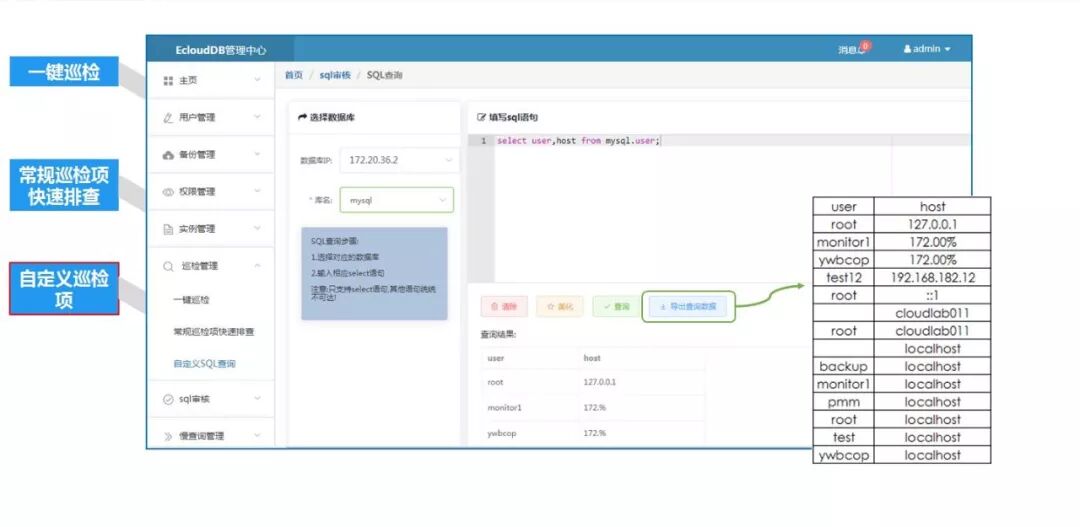1080x527 pixels.
Task: Click the 导出查询数据 export button
Action: pos(688,307)
